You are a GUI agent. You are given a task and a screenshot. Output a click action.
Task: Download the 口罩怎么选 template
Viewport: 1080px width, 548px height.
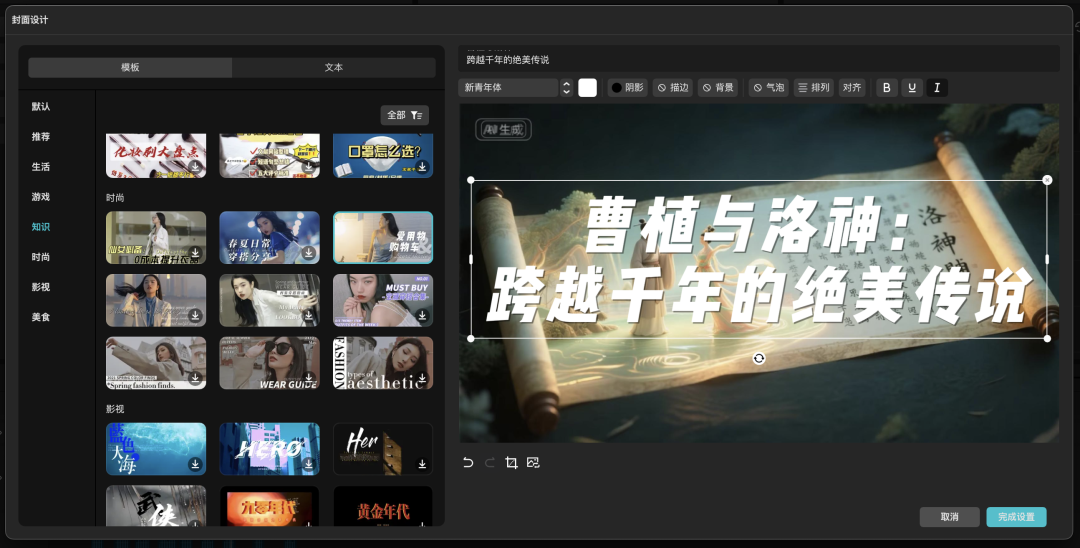[422, 167]
